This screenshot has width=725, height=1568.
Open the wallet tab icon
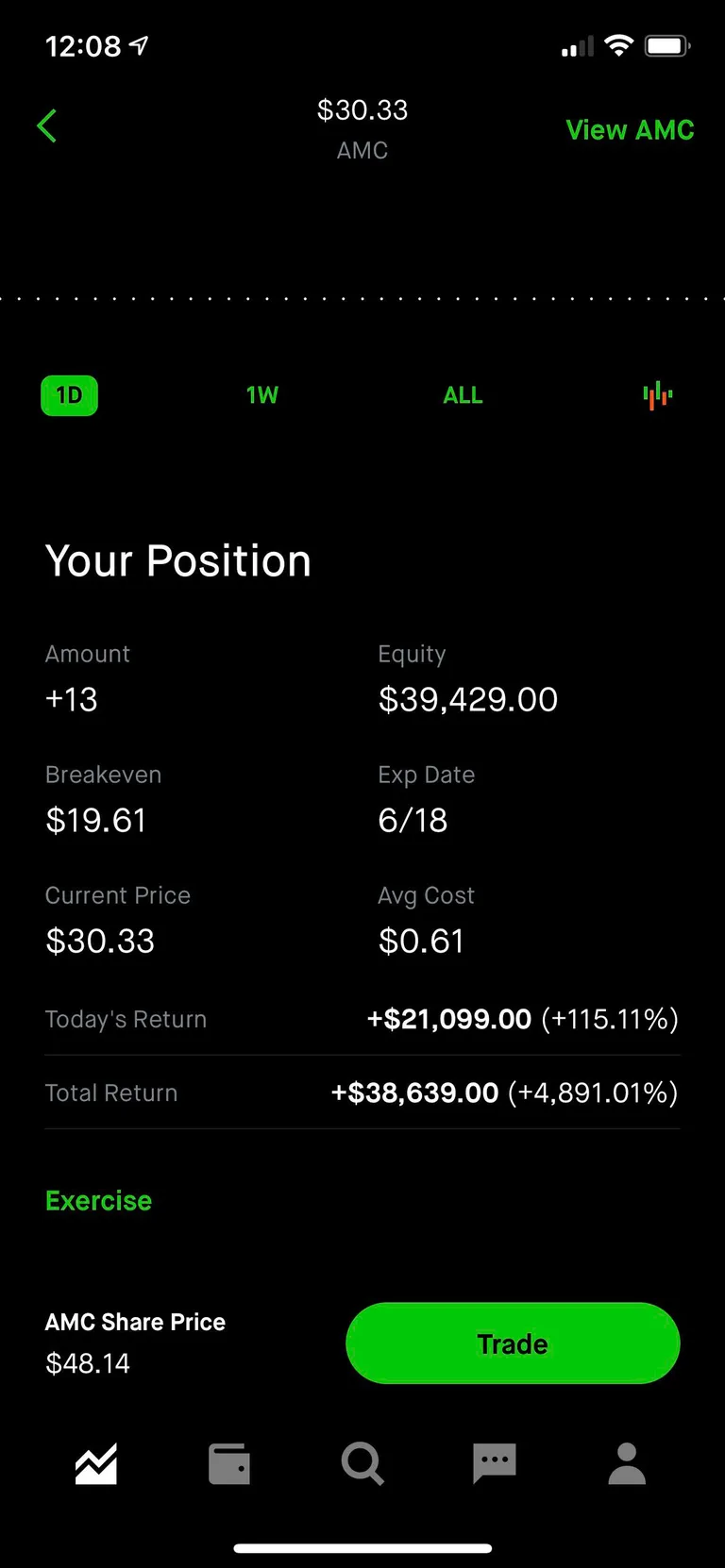pyautogui.click(x=229, y=1464)
